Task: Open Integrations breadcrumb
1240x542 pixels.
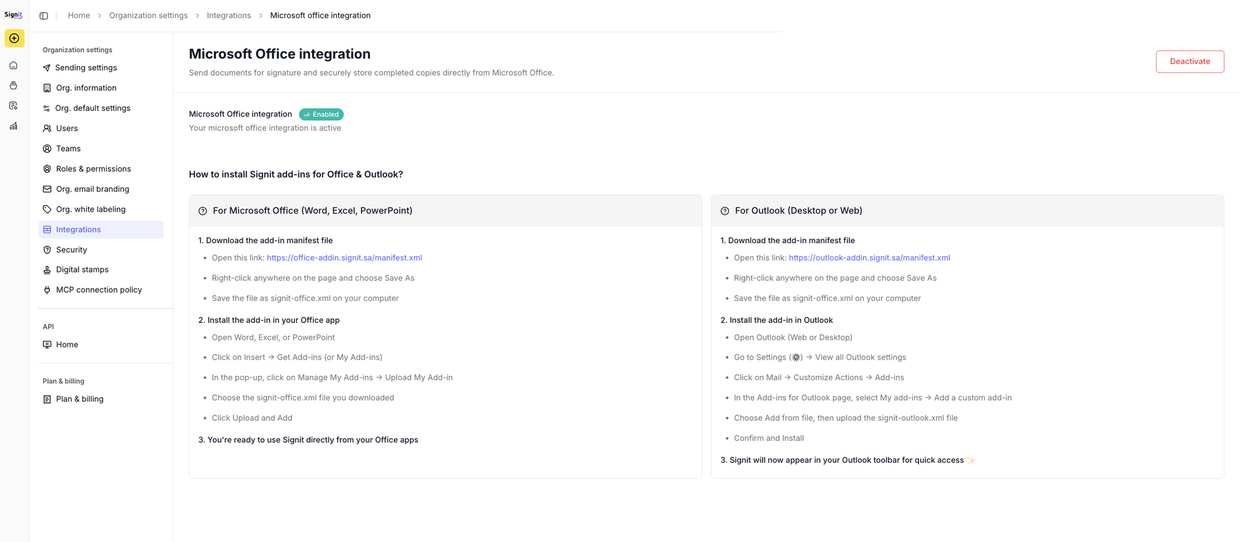Action: tap(229, 16)
